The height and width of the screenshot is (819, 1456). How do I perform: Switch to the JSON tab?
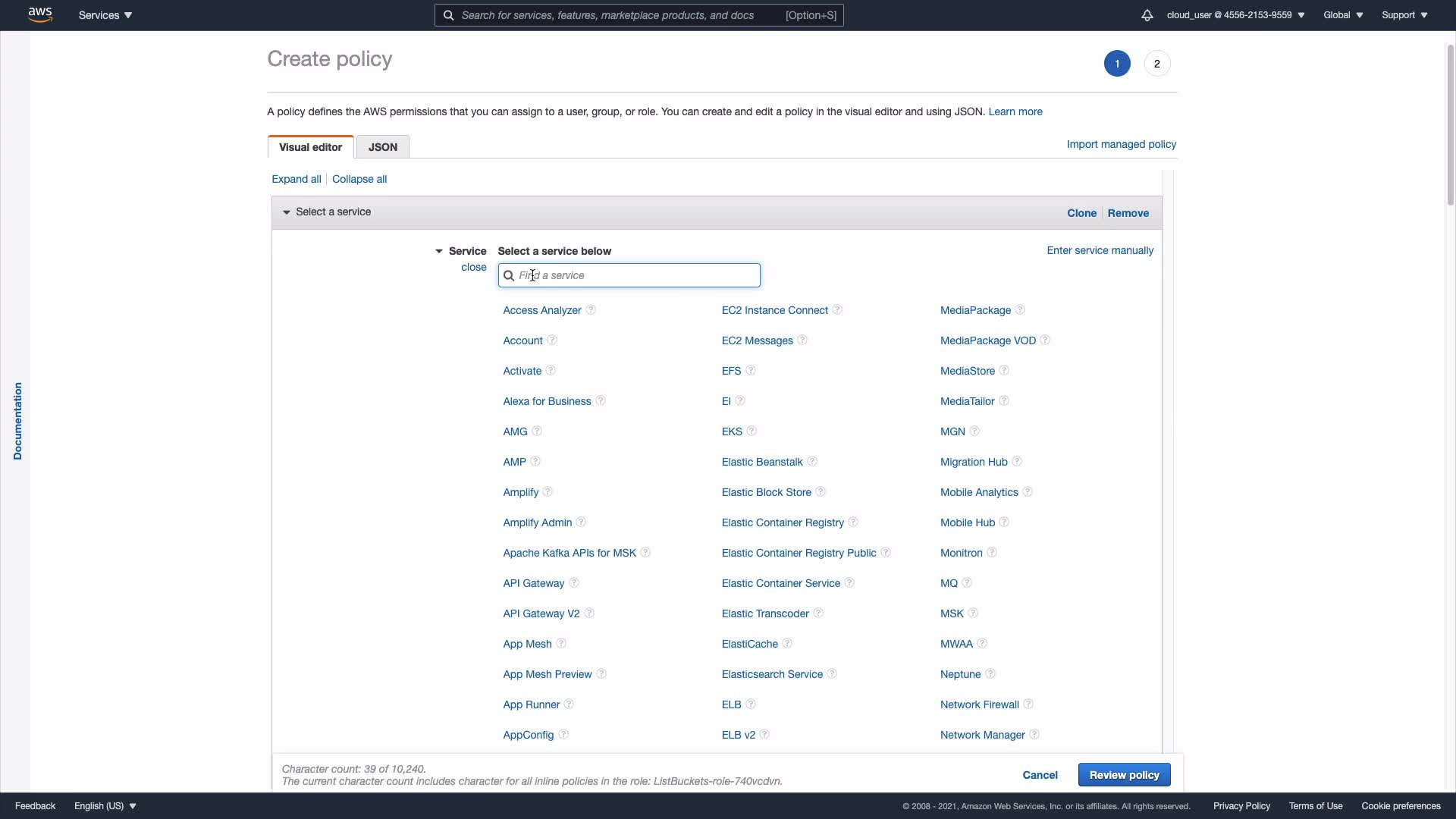pyautogui.click(x=383, y=147)
